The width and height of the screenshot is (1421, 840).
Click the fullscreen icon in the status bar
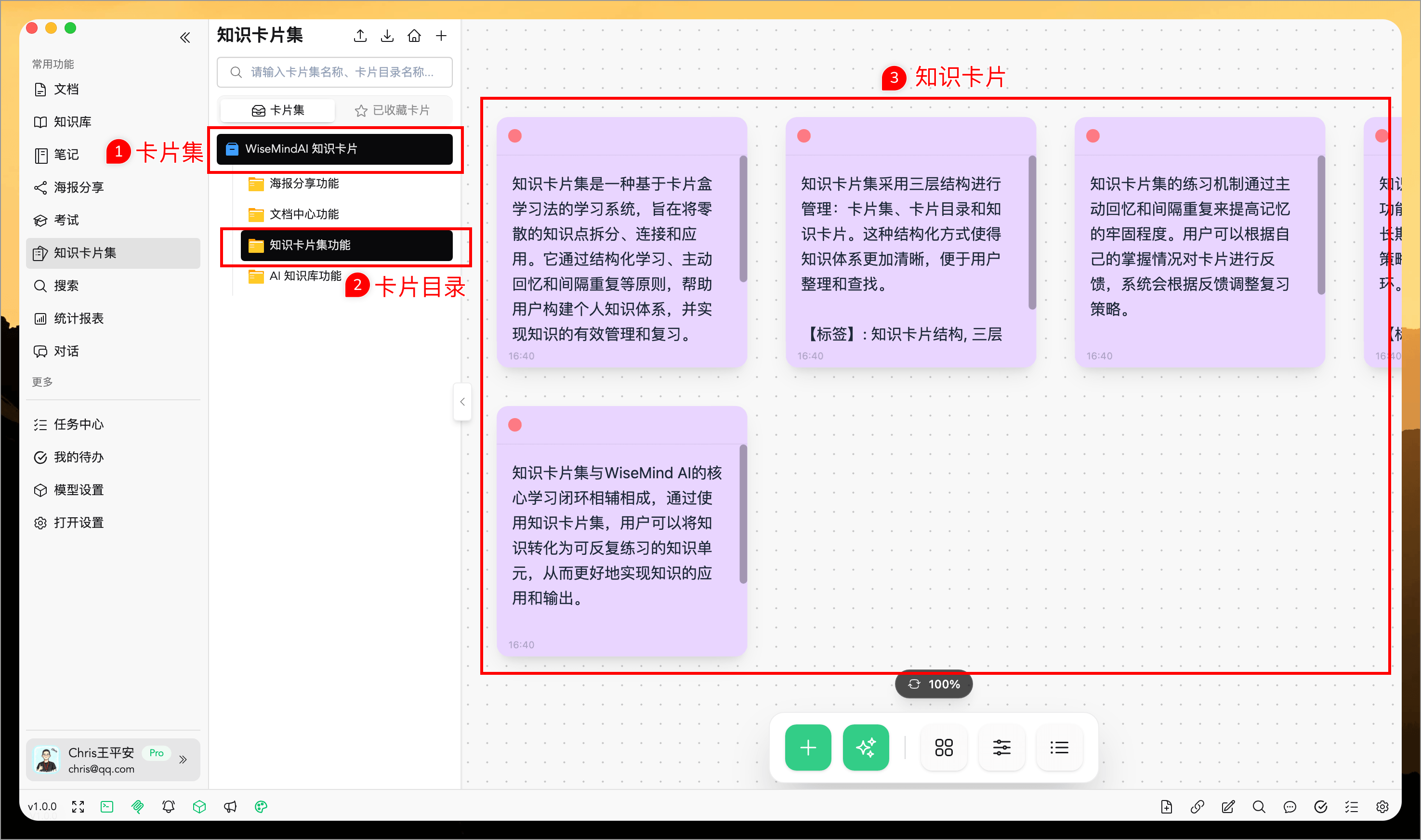coord(78,807)
